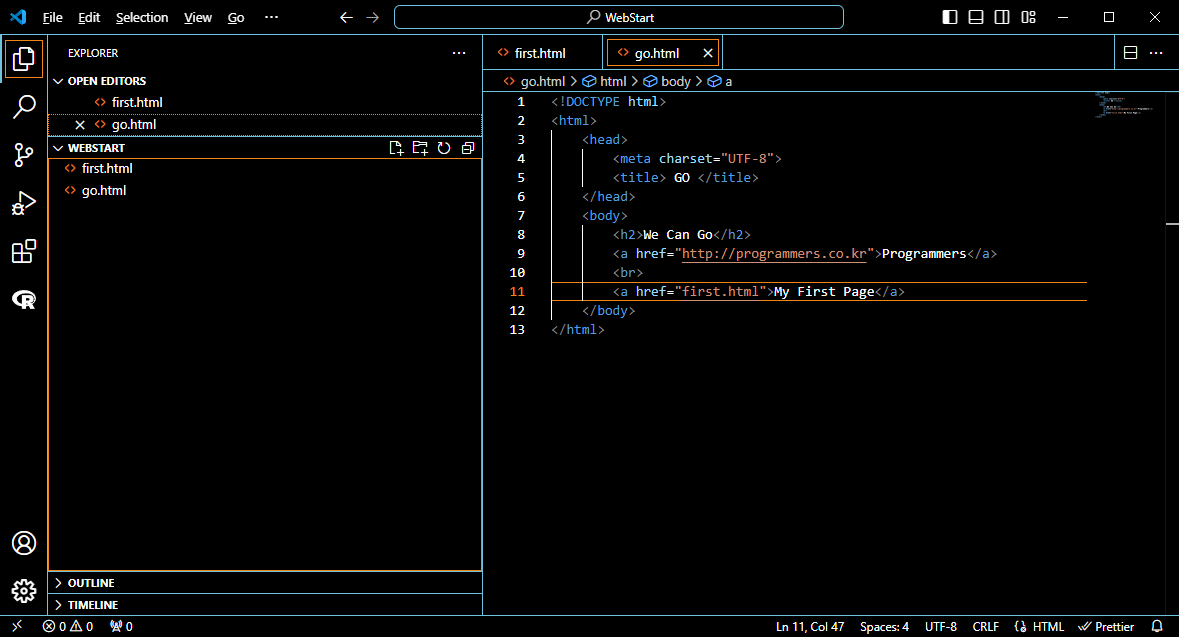Click the ports forwarded indicator in status bar
Viewport: 1179px width, 637px height.
pos(121,626)
